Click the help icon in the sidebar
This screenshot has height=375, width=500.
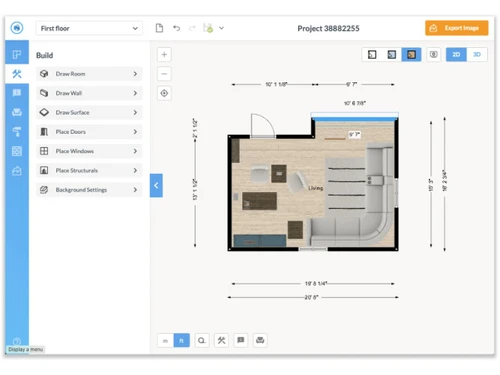coord(17,341)
